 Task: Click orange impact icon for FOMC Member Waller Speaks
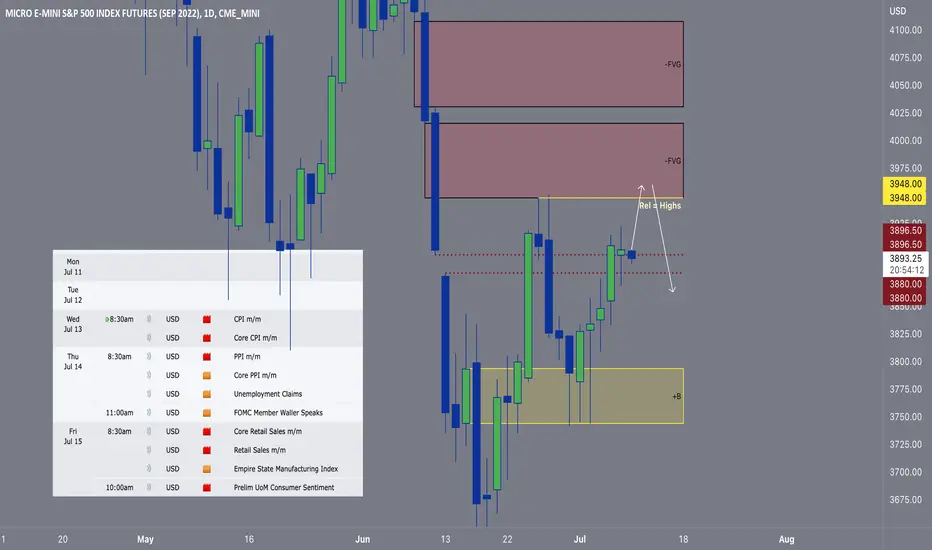[x=207, y=413]
